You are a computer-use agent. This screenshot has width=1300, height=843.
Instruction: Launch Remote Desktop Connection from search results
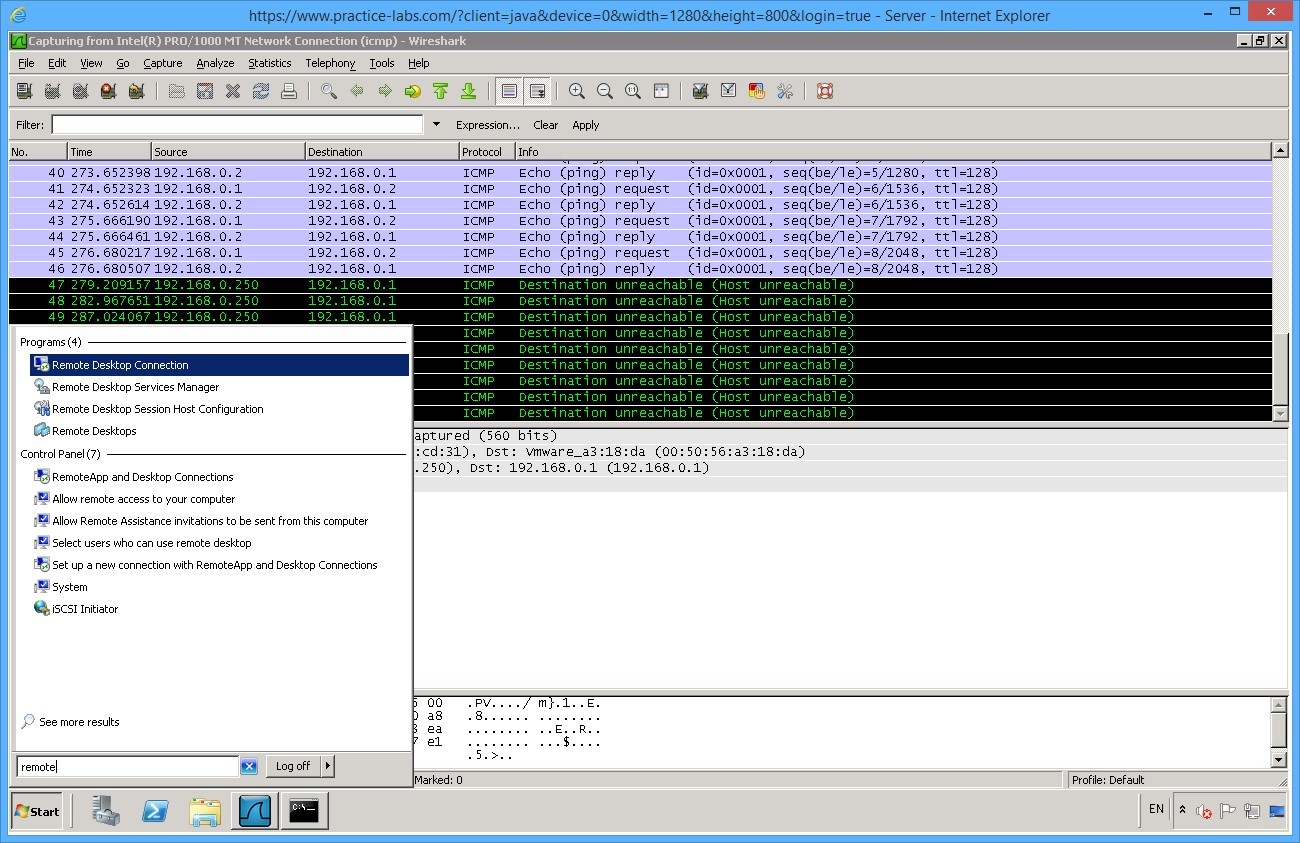pyautogui.click(x=119, y=365)
